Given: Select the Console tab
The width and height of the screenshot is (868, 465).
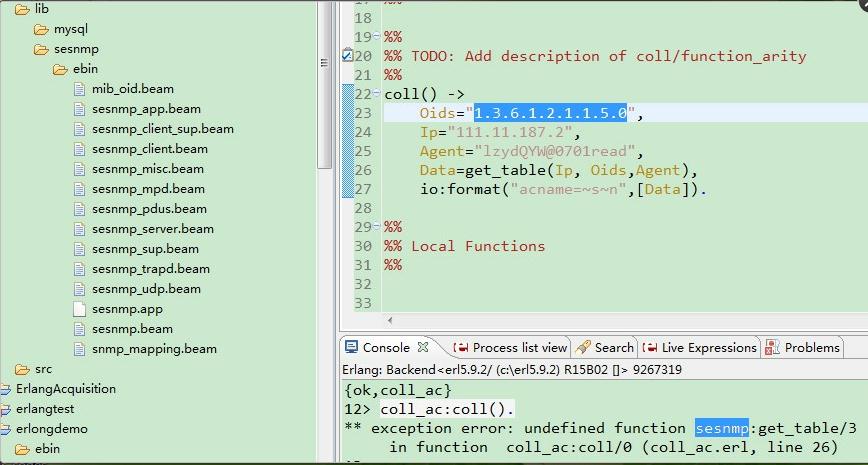Looking at the screenshot, I should [386, 348].
